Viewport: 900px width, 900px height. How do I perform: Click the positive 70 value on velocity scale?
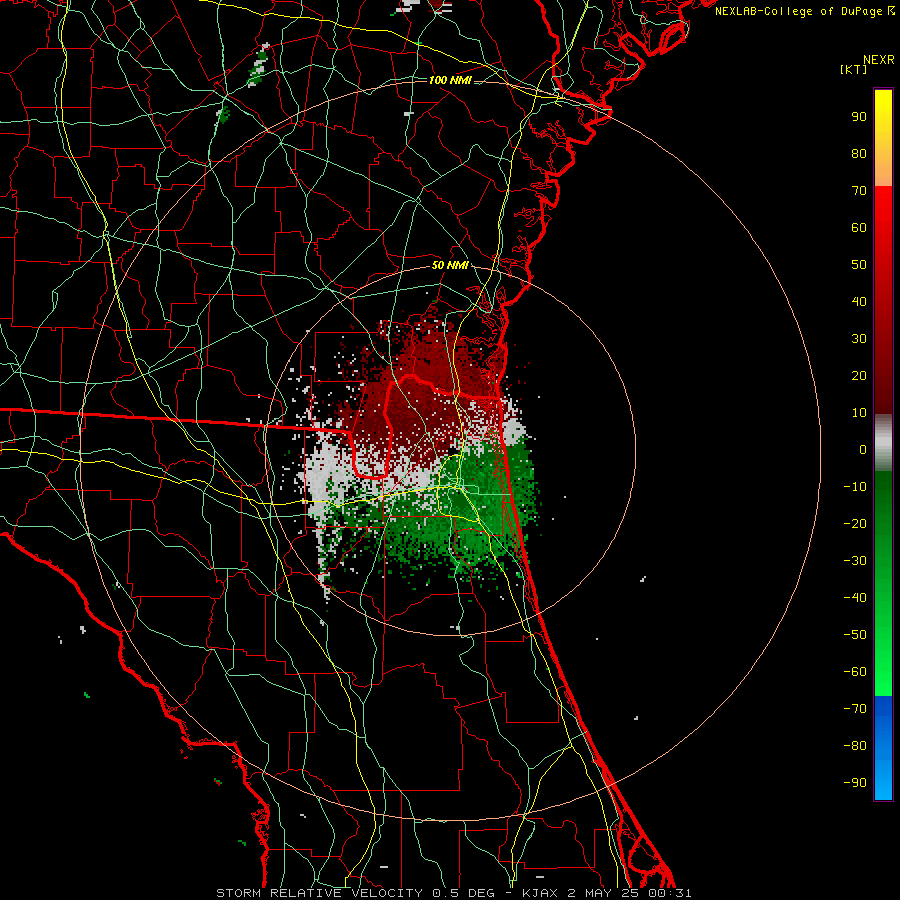point(859,191)
